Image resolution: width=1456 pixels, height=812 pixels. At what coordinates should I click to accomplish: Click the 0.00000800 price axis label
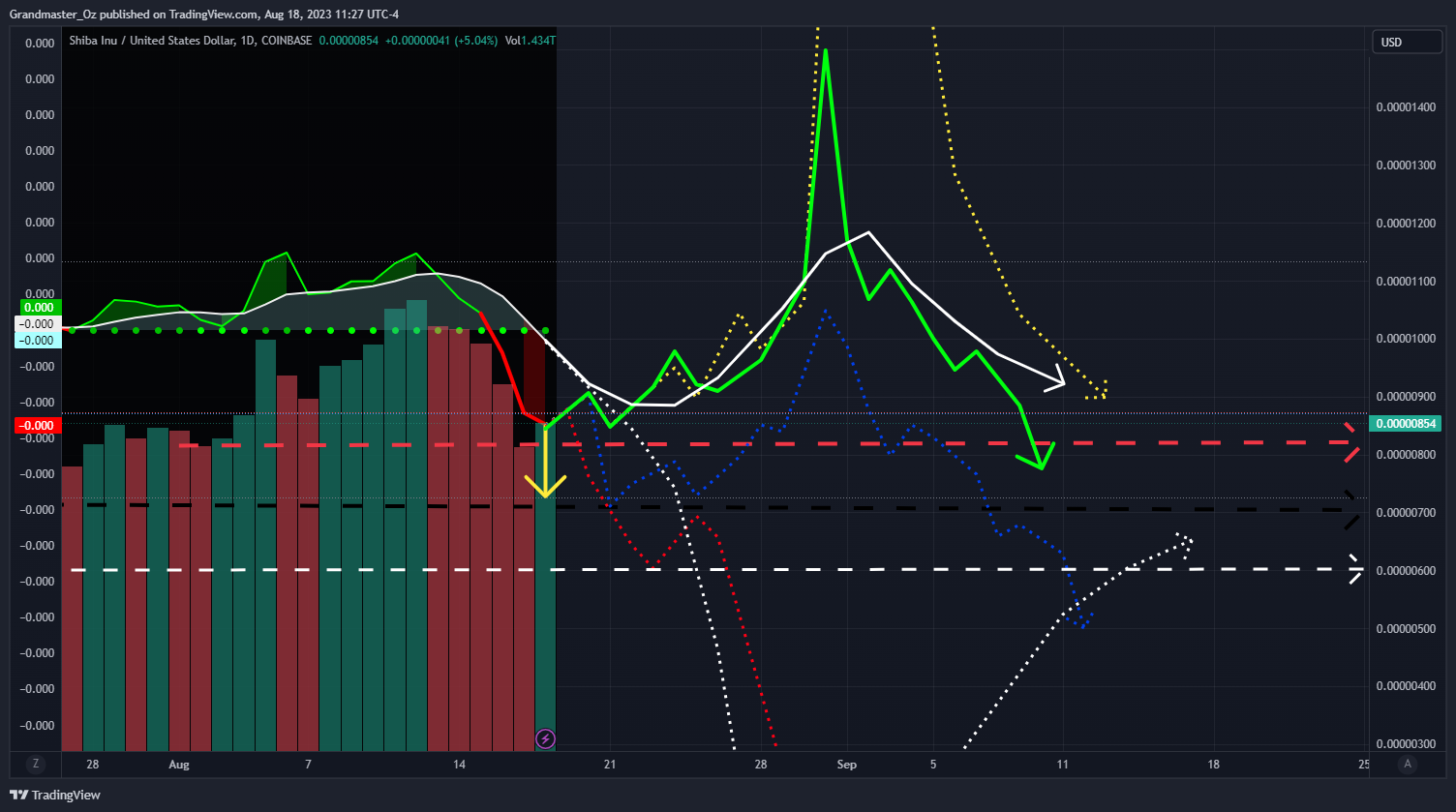(x=1406, y=455)
